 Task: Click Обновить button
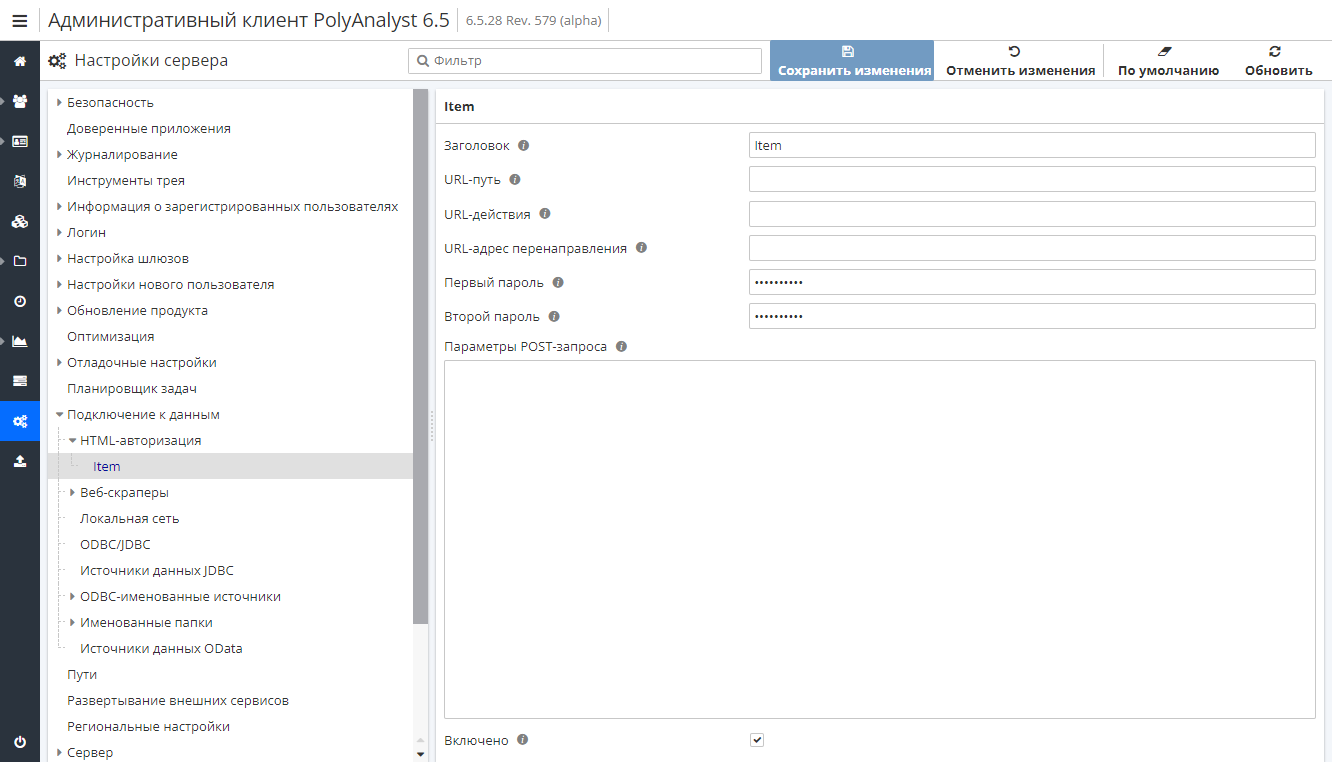click(1278, 61)
